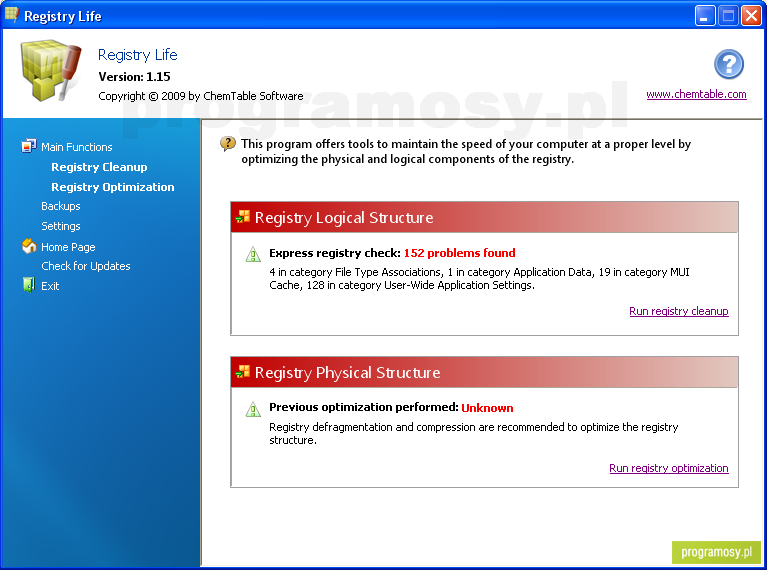Click the Registry Life cube logo

50,70
